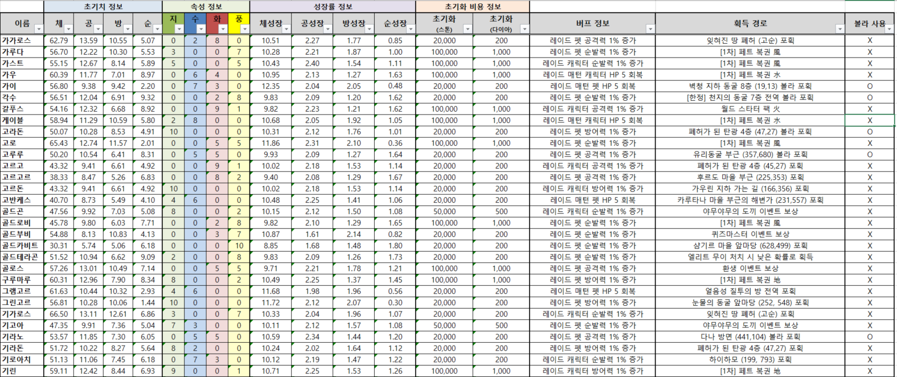This screenshot has width=897, height=377.
Task: Select the 가이 name cell
Action: (x=22, y=86)
